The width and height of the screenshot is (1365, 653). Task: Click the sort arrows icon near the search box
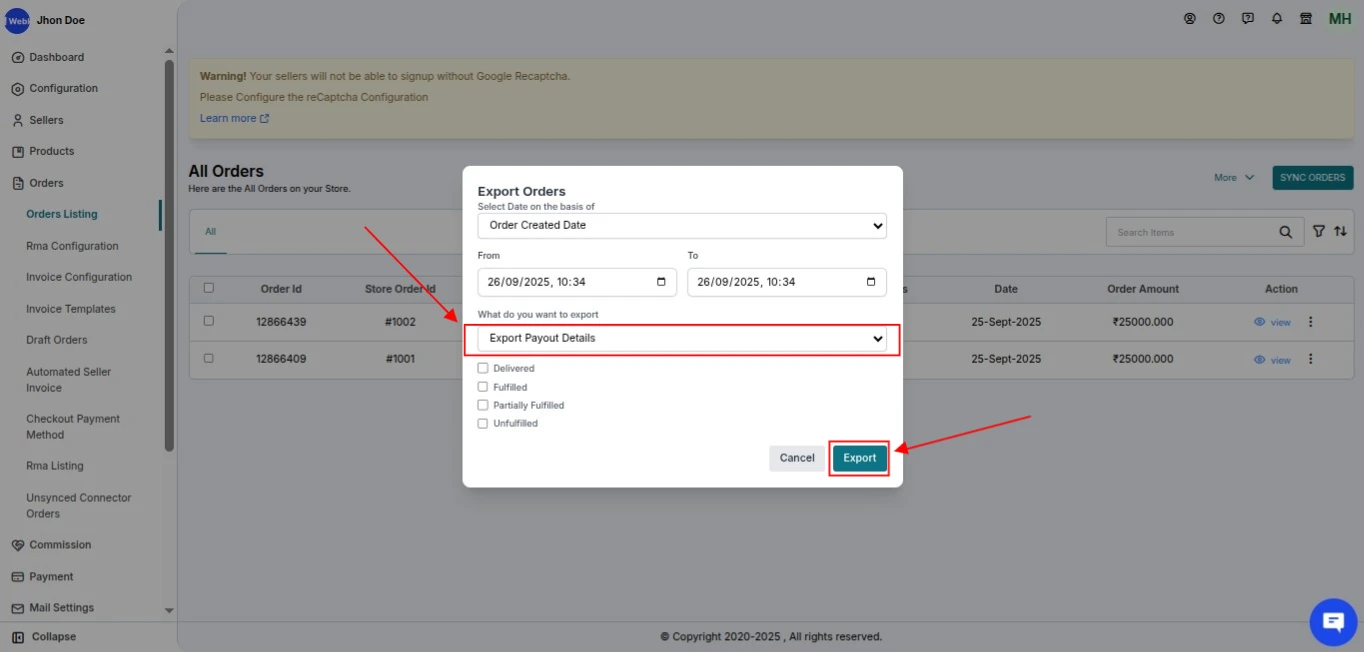[x=1340, y=231]
